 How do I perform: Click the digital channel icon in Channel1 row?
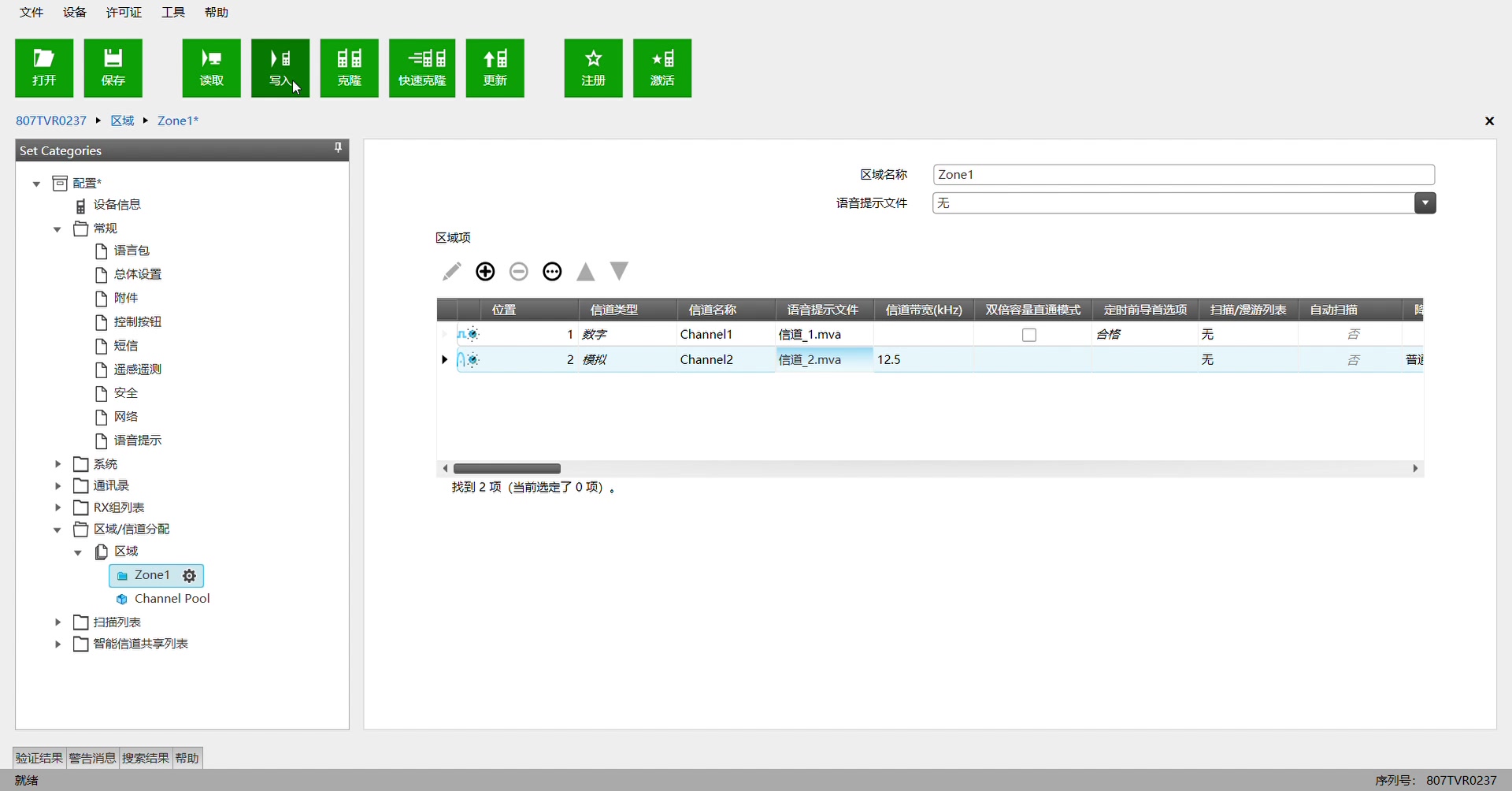coord(469,334)
